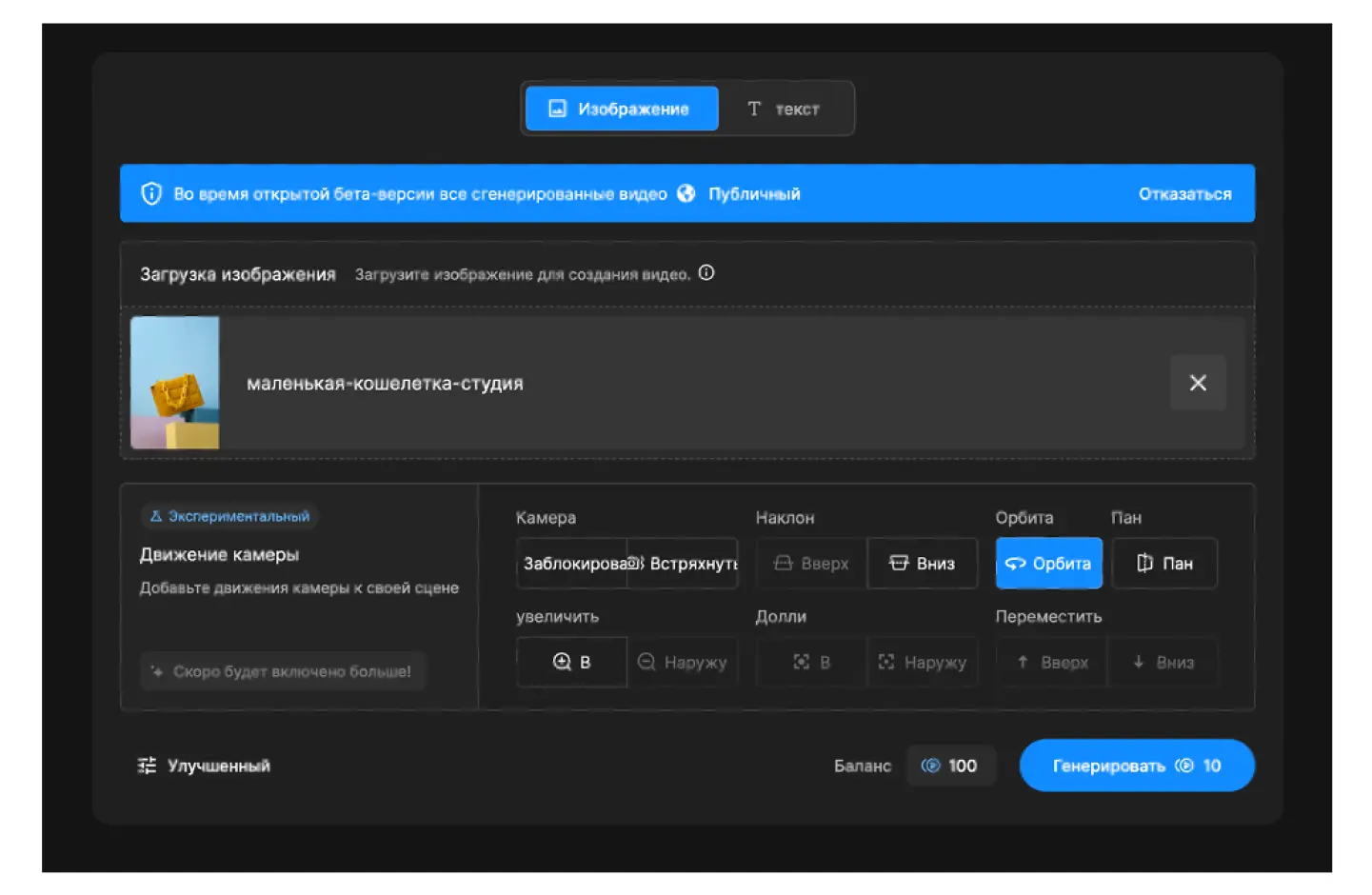Image resolution: width=1372 pixels, height=895 pixels.
Task: Click the Движение камеры heading
Action: click(x=219, y=554)
